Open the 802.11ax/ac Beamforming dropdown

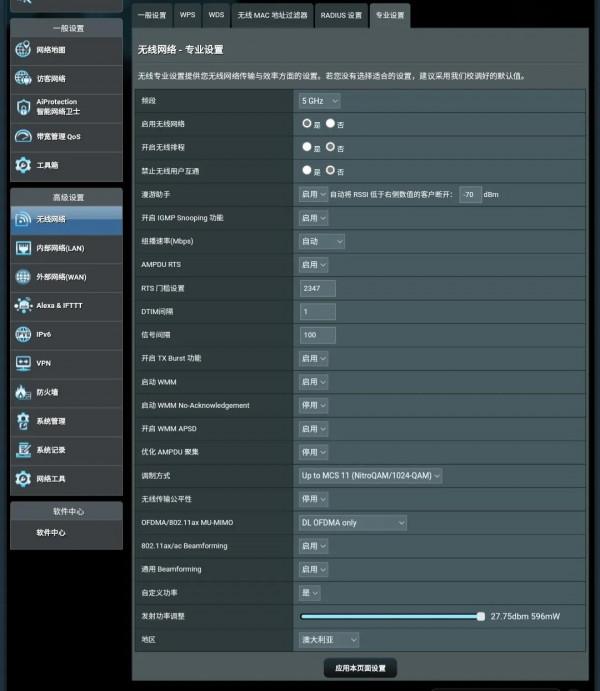click(x=313, y=546)
